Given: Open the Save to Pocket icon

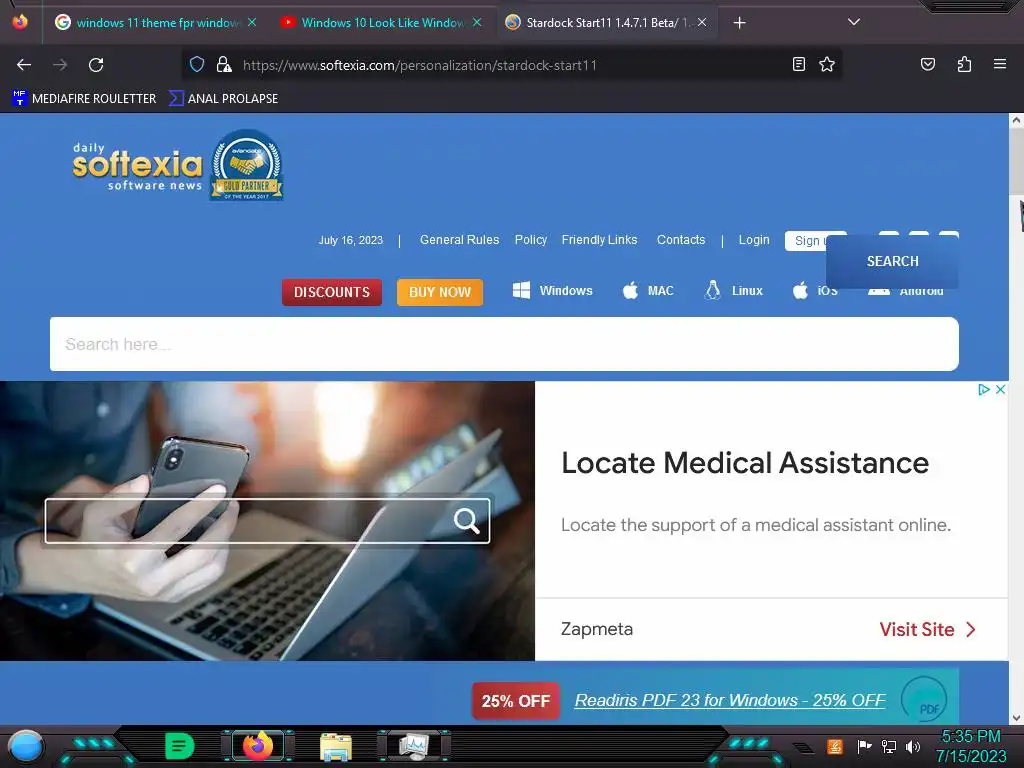Looking at the screenshot, I should pyautogui.click(x=927, y=64).
